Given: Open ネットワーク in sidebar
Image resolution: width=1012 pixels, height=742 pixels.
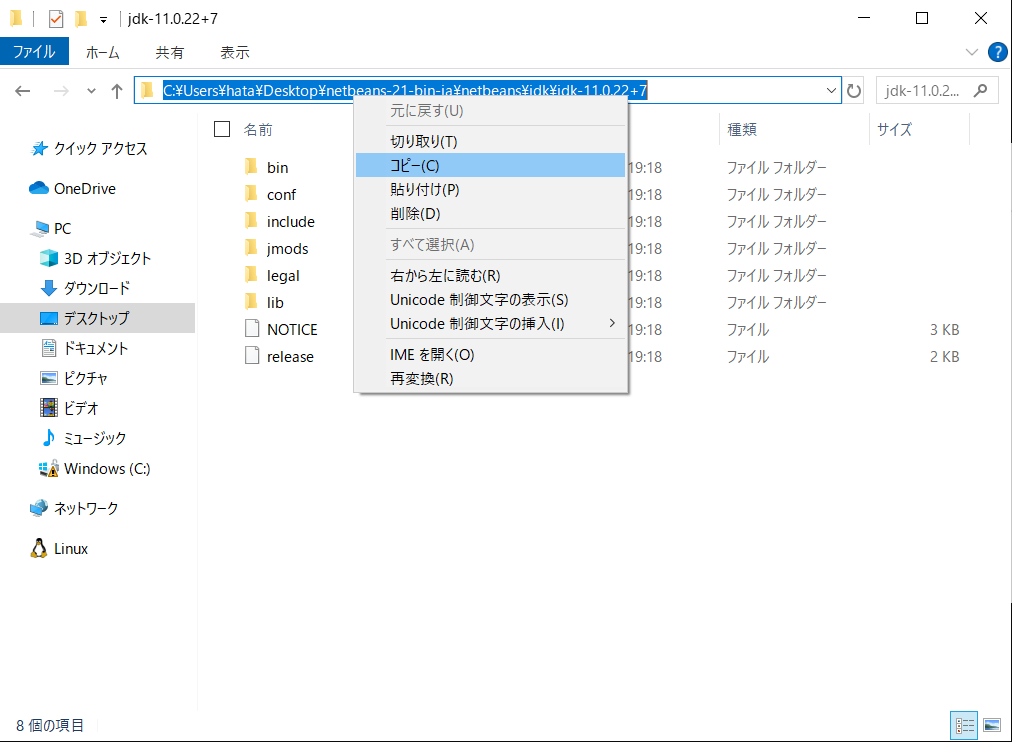Looking at the screenshot, I should pyautogui.click(x=74, y=508).
